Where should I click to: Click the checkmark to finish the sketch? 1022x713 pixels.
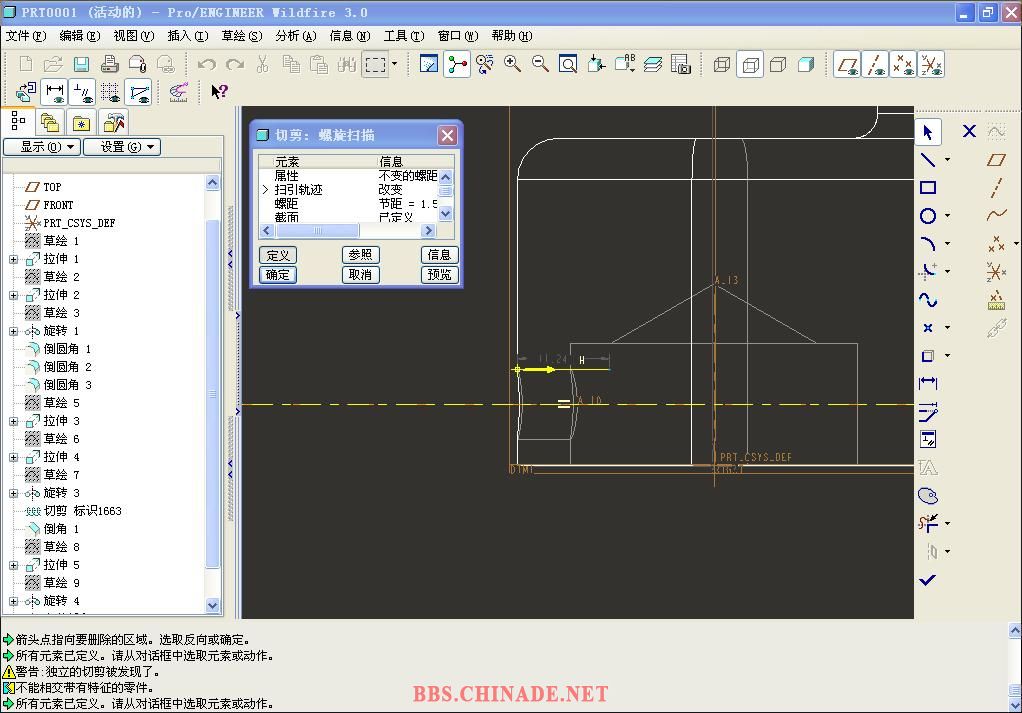(928, 580)
